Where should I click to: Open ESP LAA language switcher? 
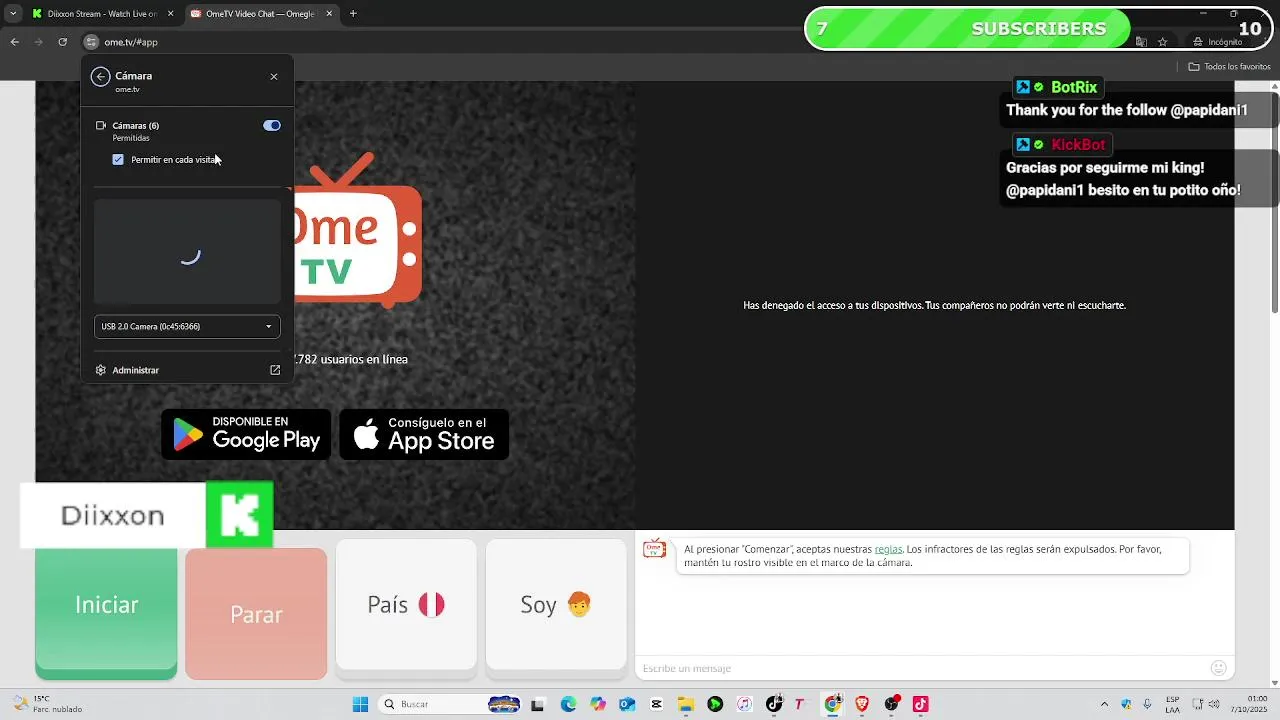click(1172, 704)
